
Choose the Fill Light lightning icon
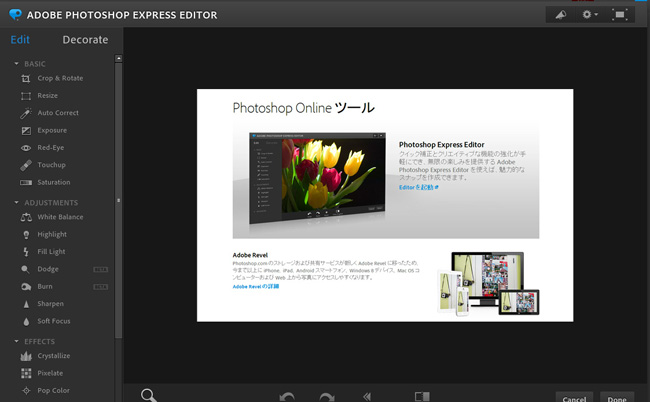point(26,252)
